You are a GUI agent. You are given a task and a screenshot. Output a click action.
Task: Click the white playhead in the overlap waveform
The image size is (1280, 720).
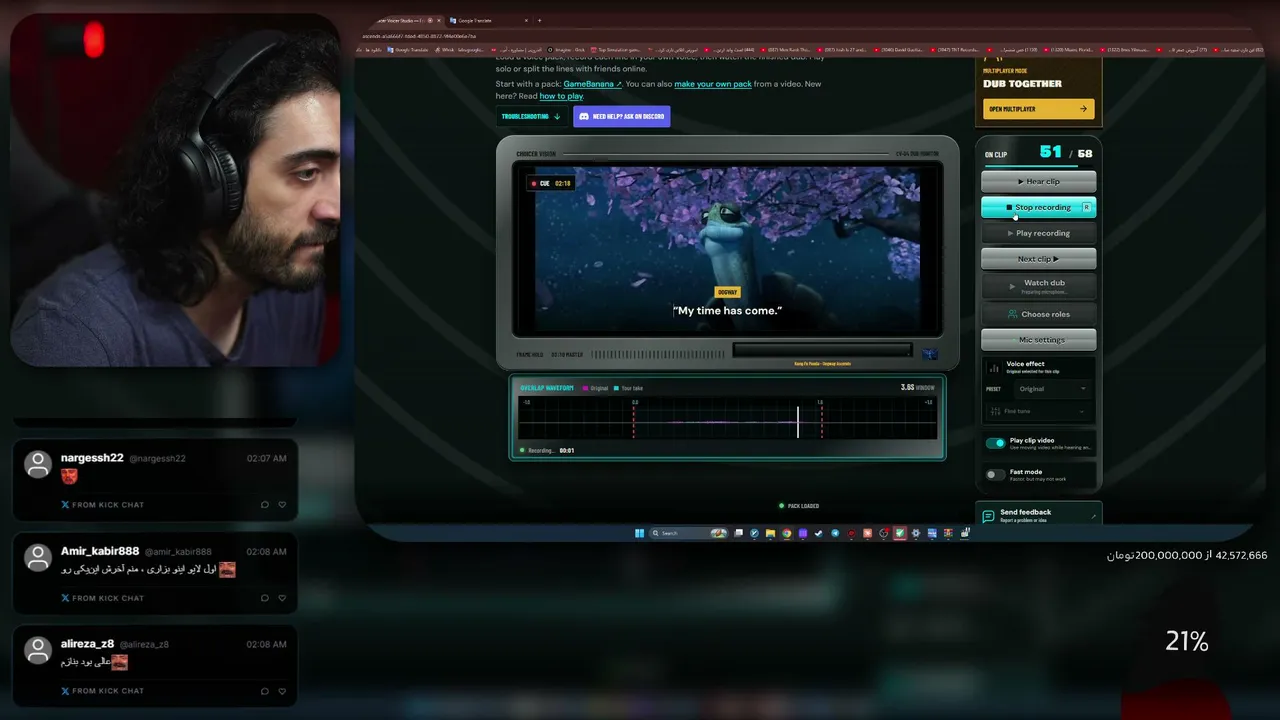click(798, 421)
